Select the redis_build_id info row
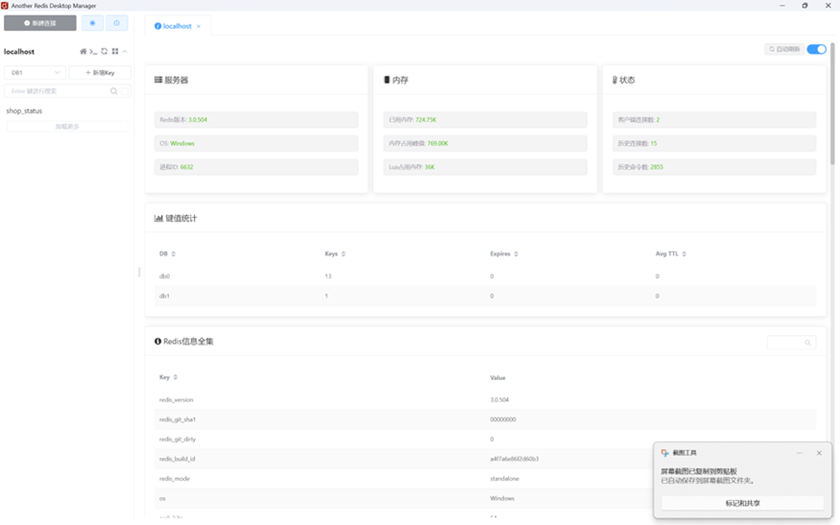The image size is (840, 525). [485, 459]
